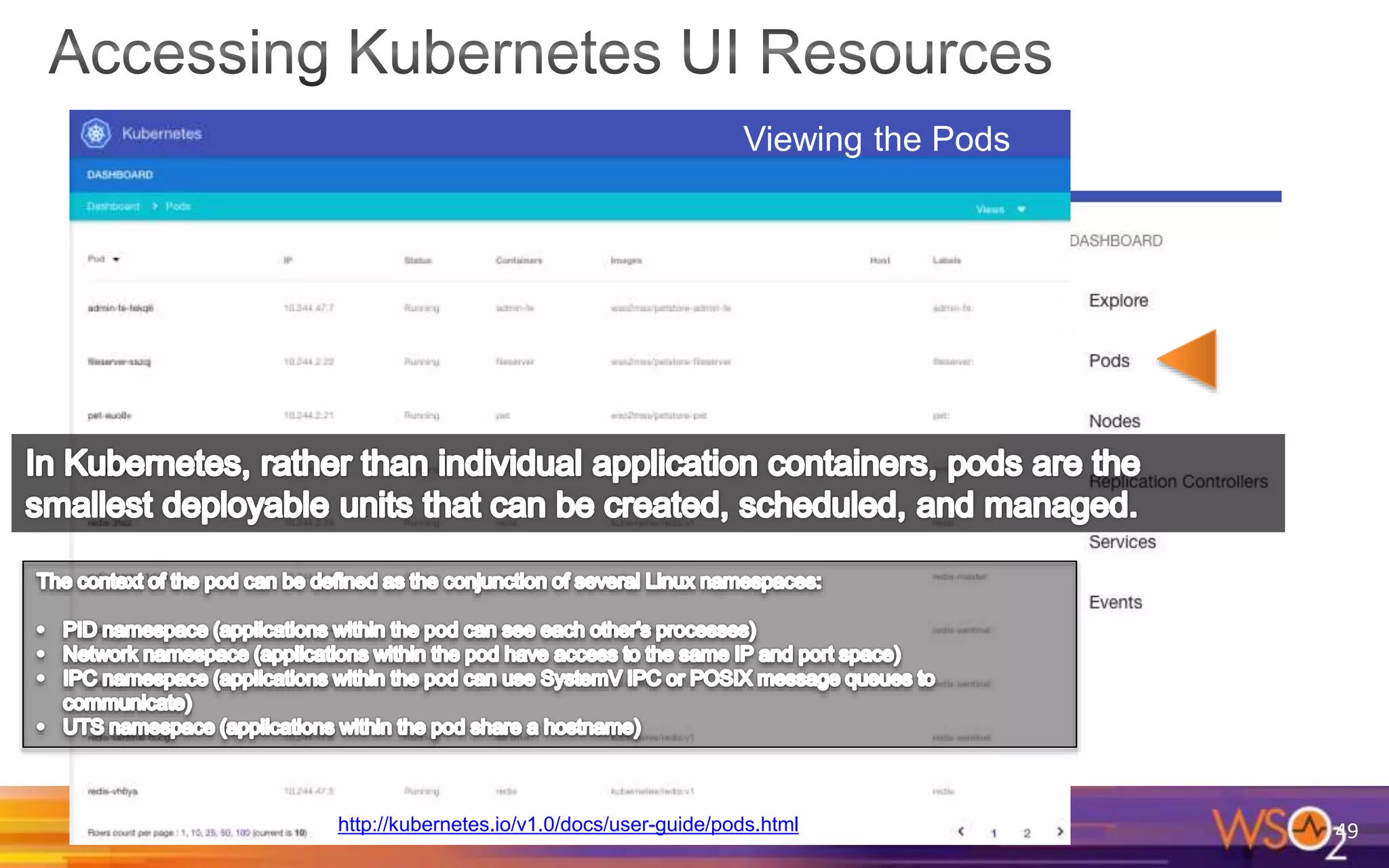The image size is (1389, 868).
Task: Click the IP column header
Action: [288, 260]
